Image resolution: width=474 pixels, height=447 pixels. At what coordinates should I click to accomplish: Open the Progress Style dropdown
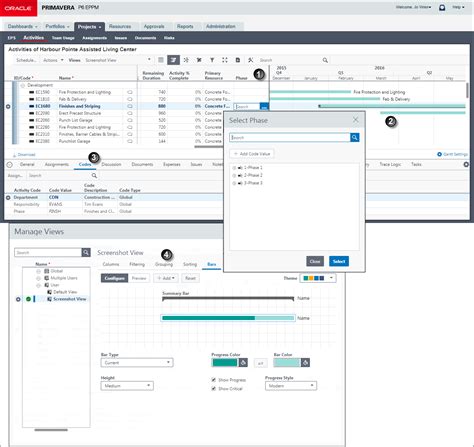[291, 386]
